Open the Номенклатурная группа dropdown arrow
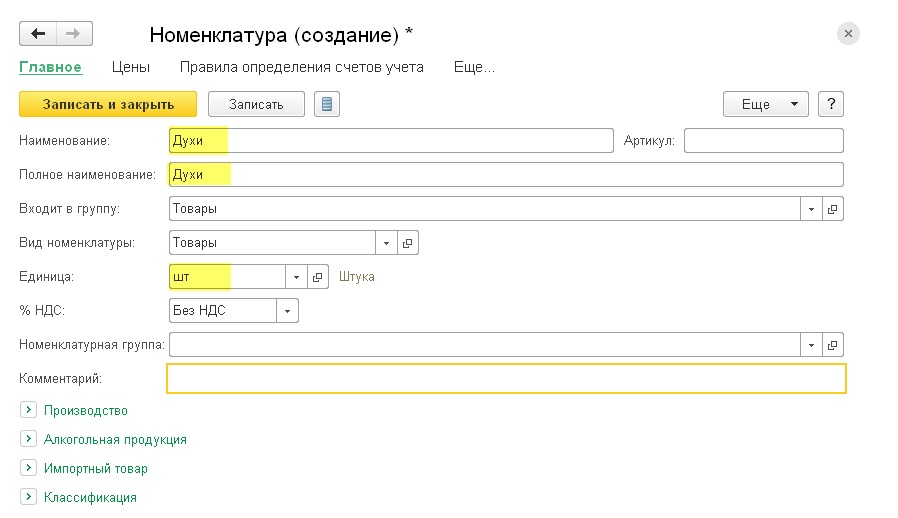 tap(811, 345)
